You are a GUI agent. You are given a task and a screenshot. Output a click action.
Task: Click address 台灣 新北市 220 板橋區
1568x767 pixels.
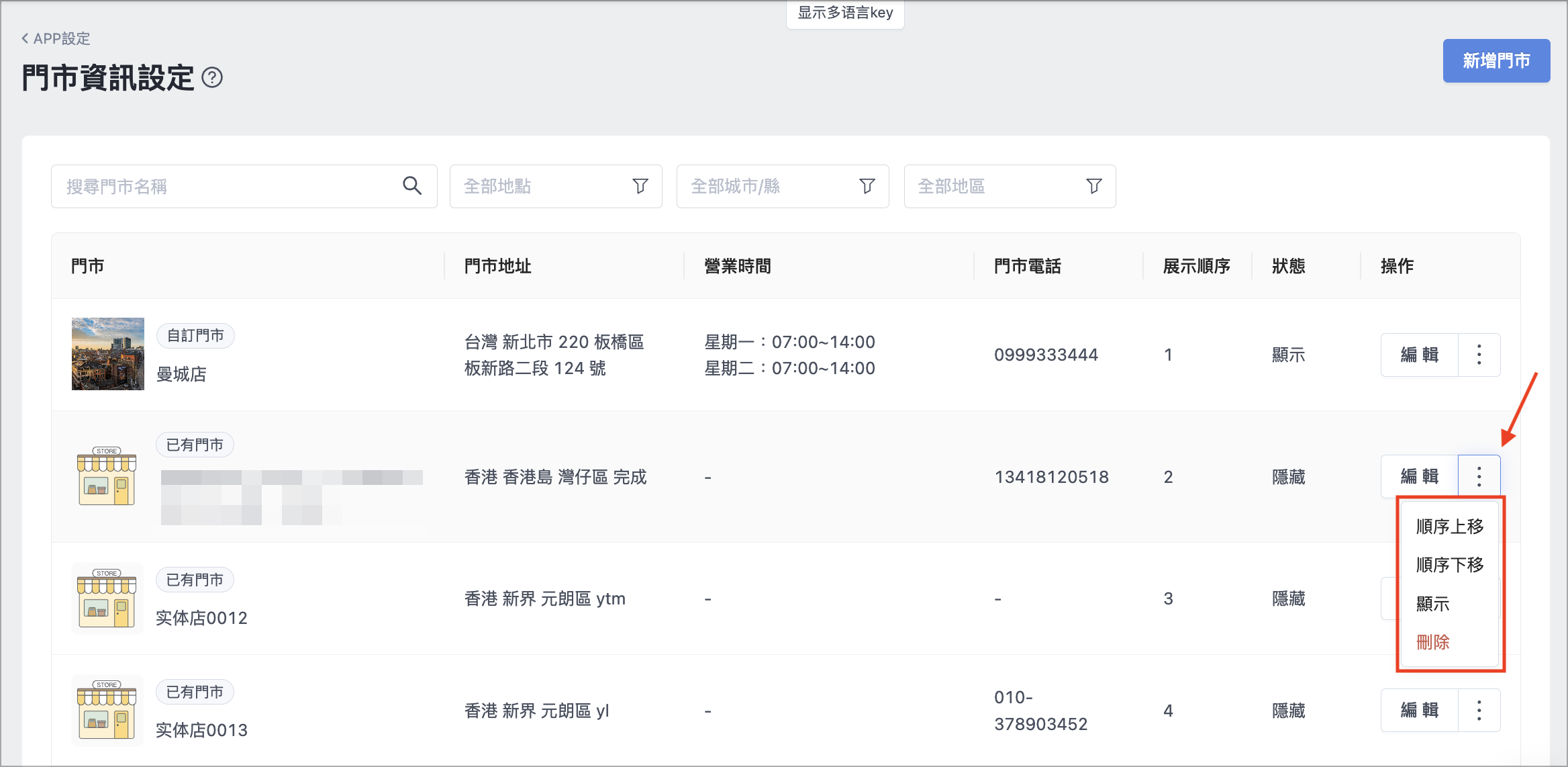(554, 342)
